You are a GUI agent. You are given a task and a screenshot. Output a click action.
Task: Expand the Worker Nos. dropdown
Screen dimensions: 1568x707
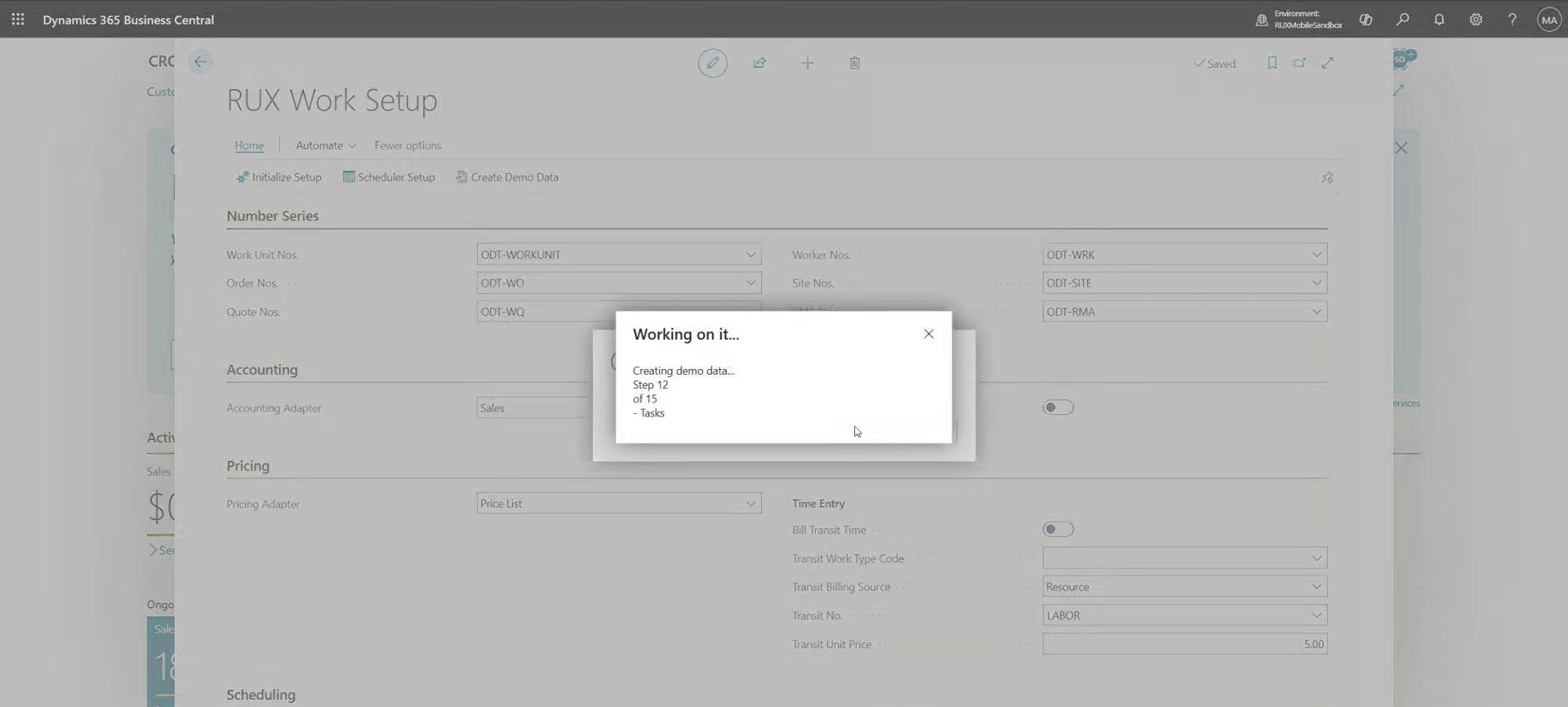1316,255
